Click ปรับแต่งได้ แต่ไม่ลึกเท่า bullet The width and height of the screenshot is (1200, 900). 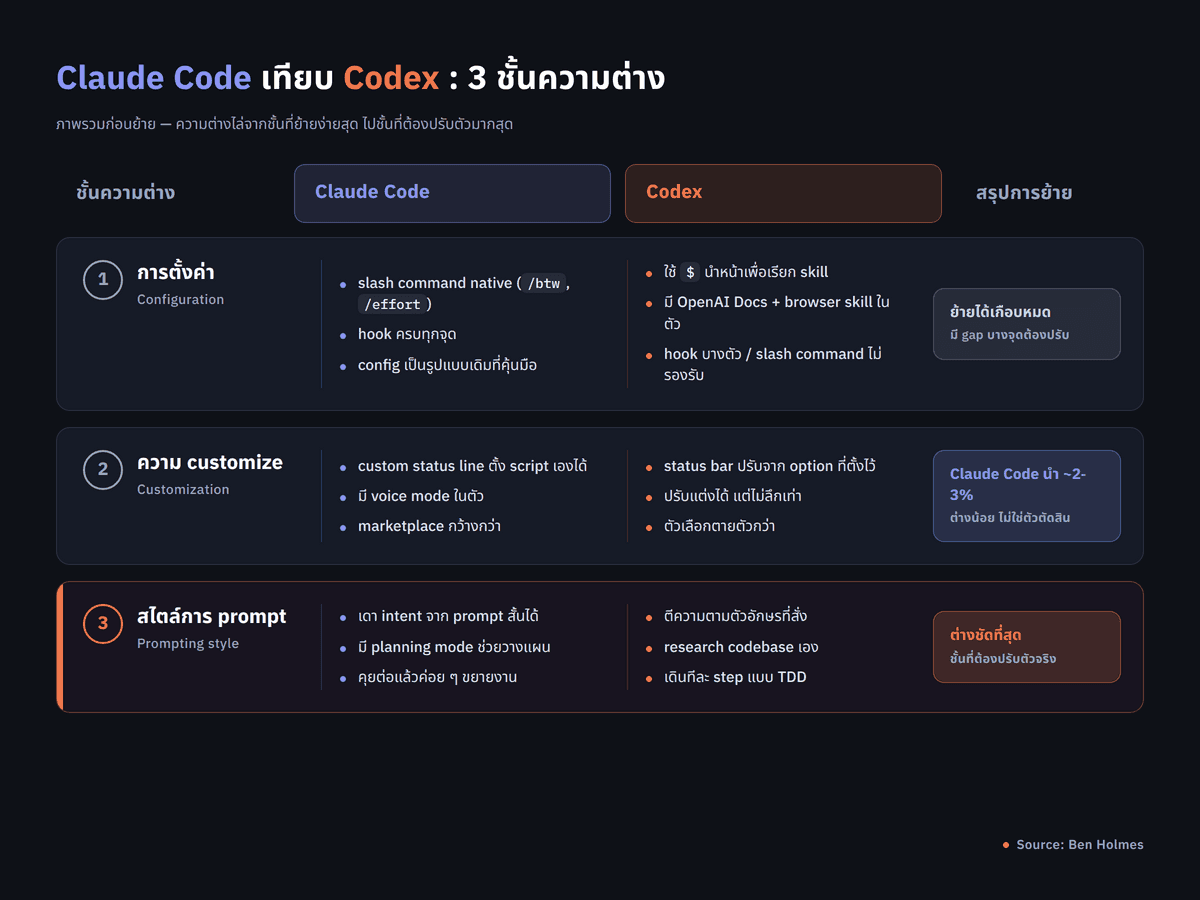pyautogui.click(x=733, y=496)
